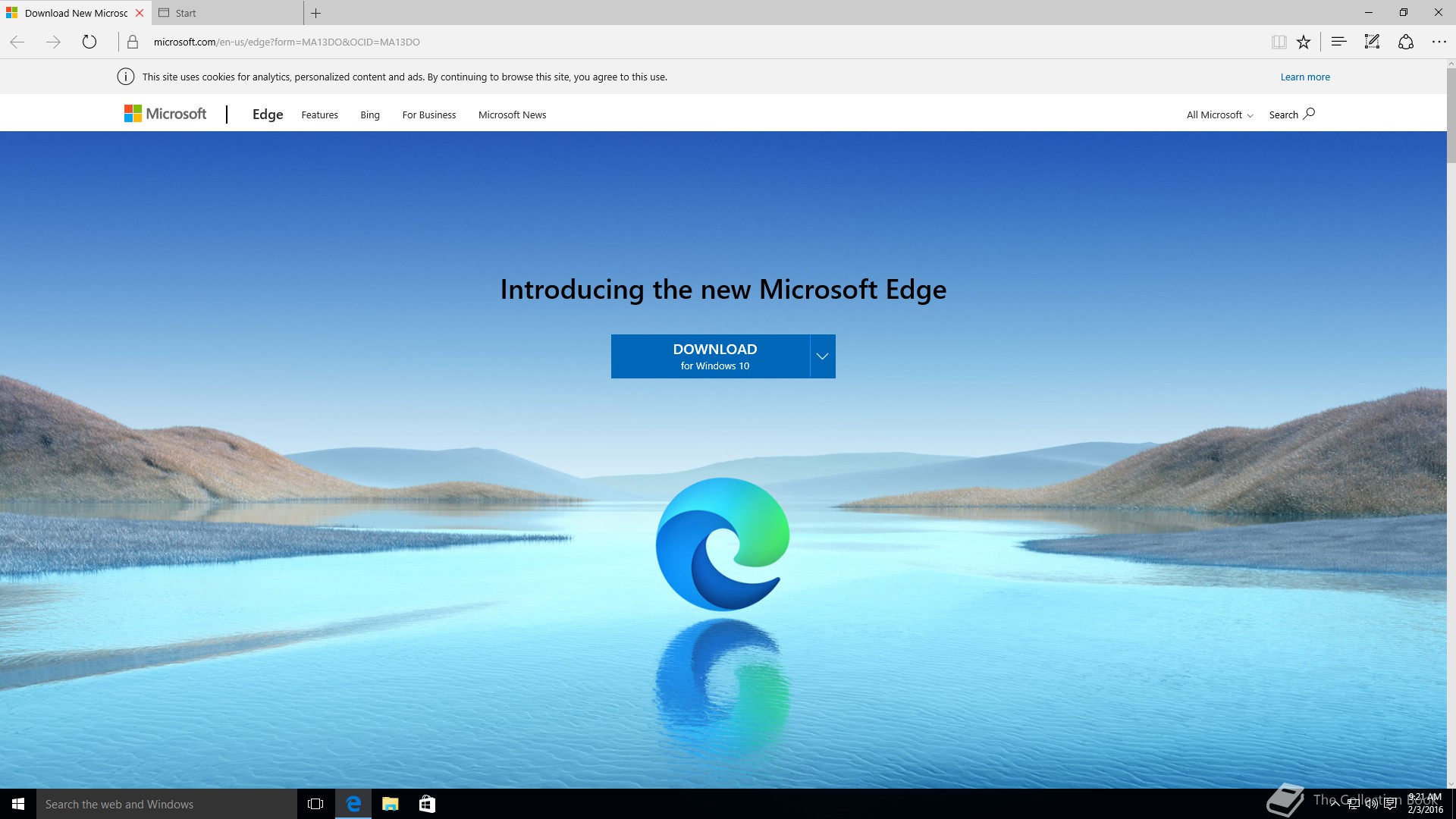
Task: Open the More actions ellipsis menu
Action: 1439,42
